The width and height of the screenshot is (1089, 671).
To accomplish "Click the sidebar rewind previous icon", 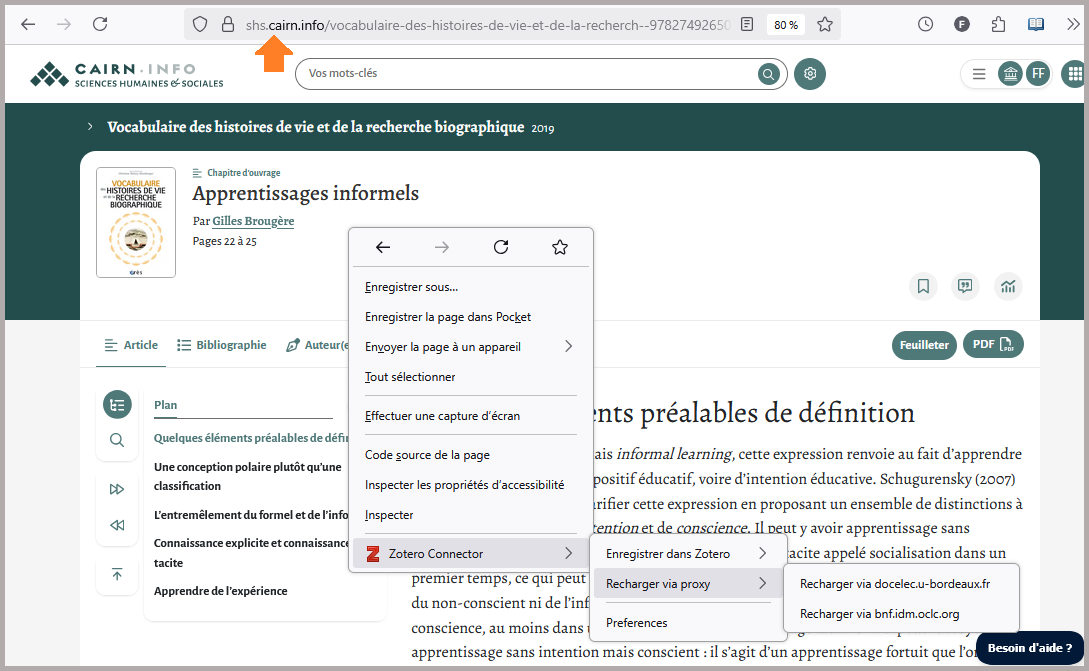I will (117, 525).
